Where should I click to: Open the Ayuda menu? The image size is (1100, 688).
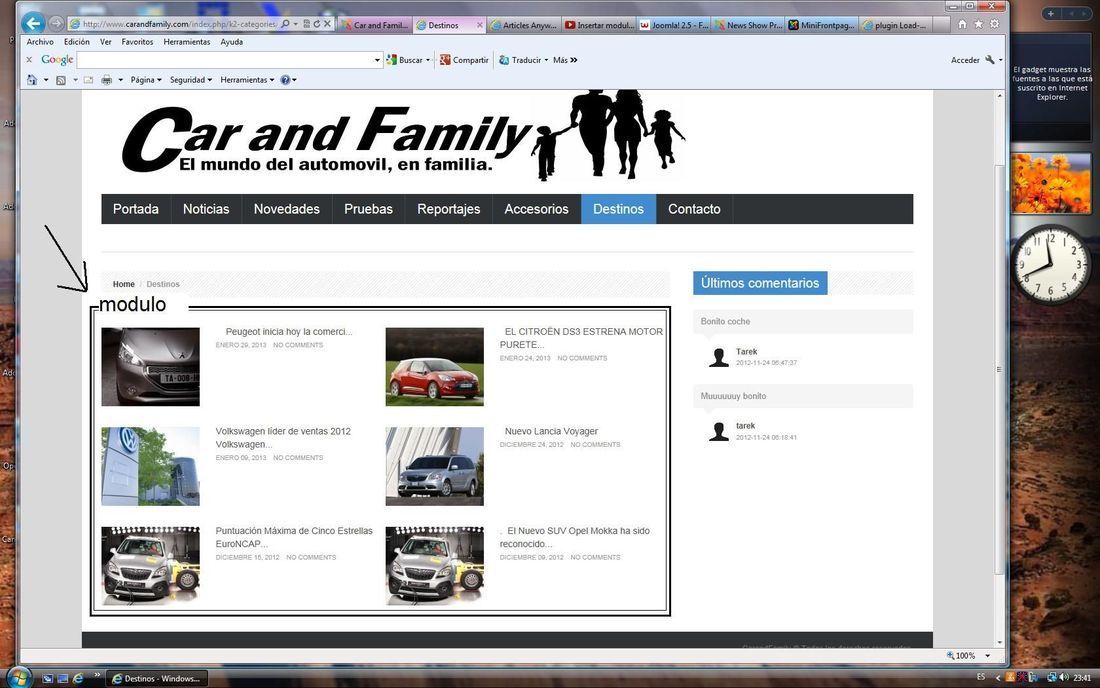tap(232, 42)
